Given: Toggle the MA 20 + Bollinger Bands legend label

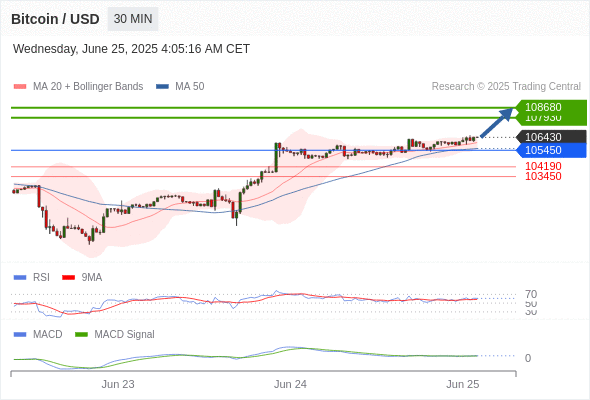Looking at the screenshot, I should (x=88, y=87).
